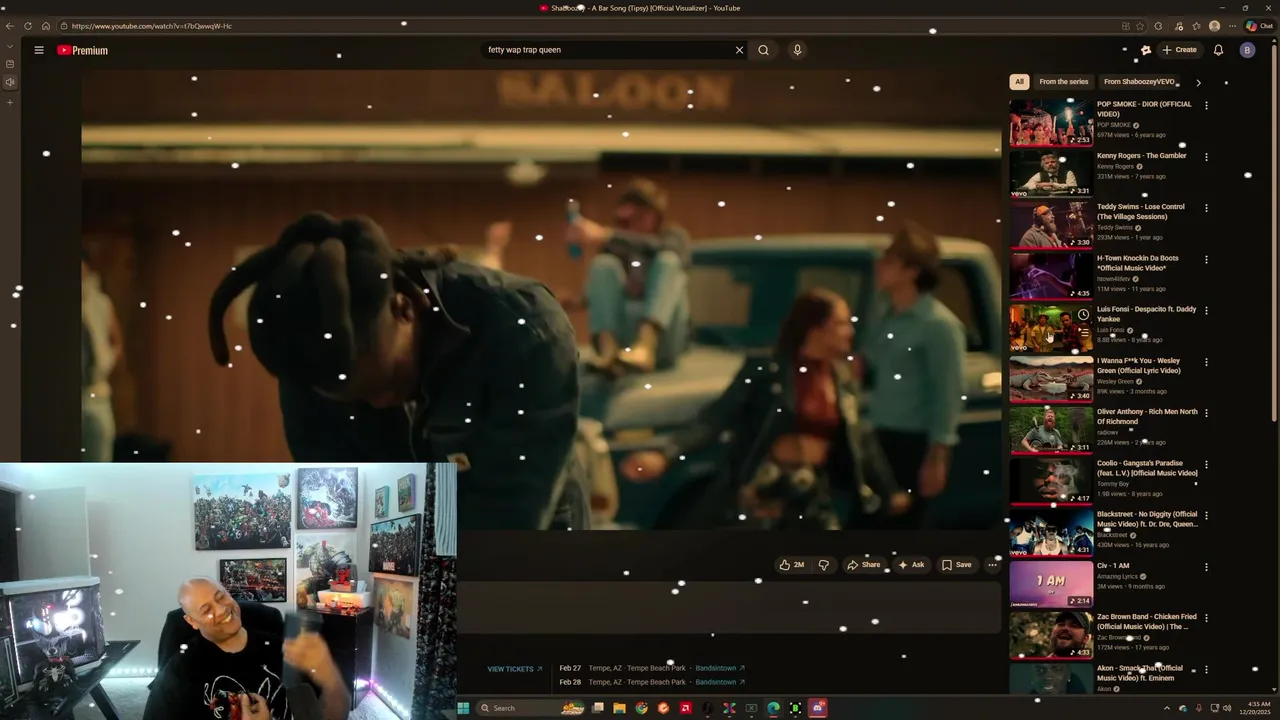Show hidden system tray icons
1280x720 pixels.
[1166, 708]
